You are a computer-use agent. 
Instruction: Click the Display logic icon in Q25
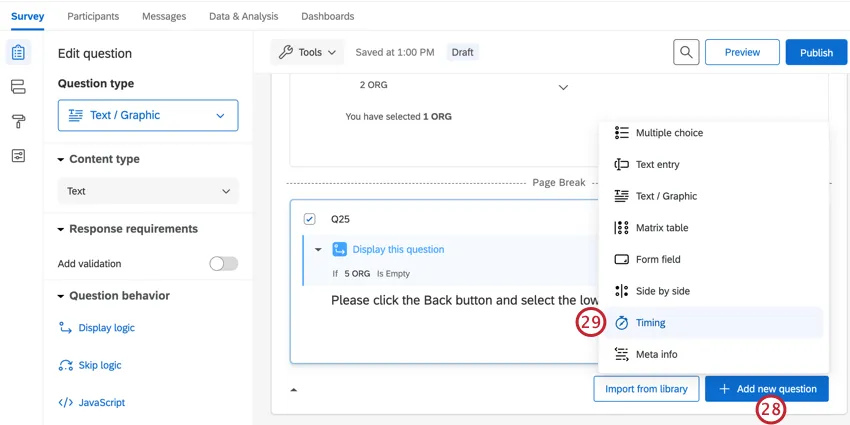(x=340, y=250)
